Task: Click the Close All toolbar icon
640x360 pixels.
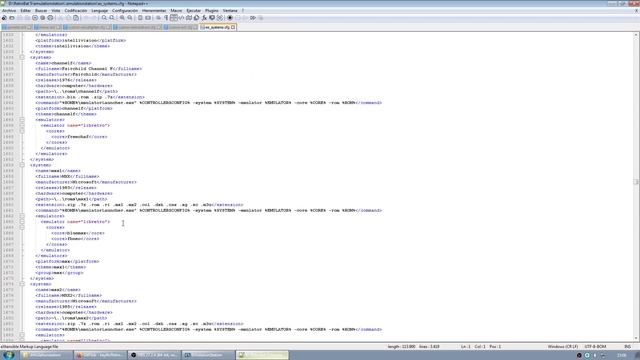Action: tap(42, 18)
